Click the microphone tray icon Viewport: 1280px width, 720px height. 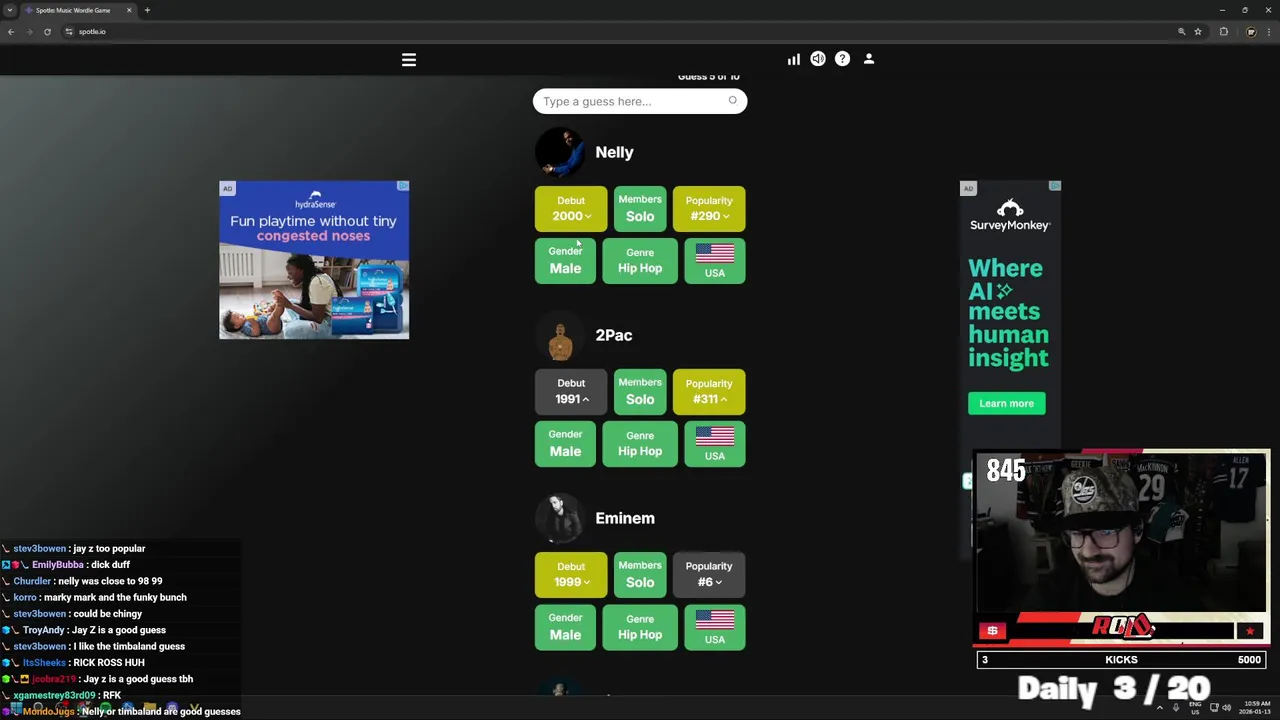tap(1176, 707)
